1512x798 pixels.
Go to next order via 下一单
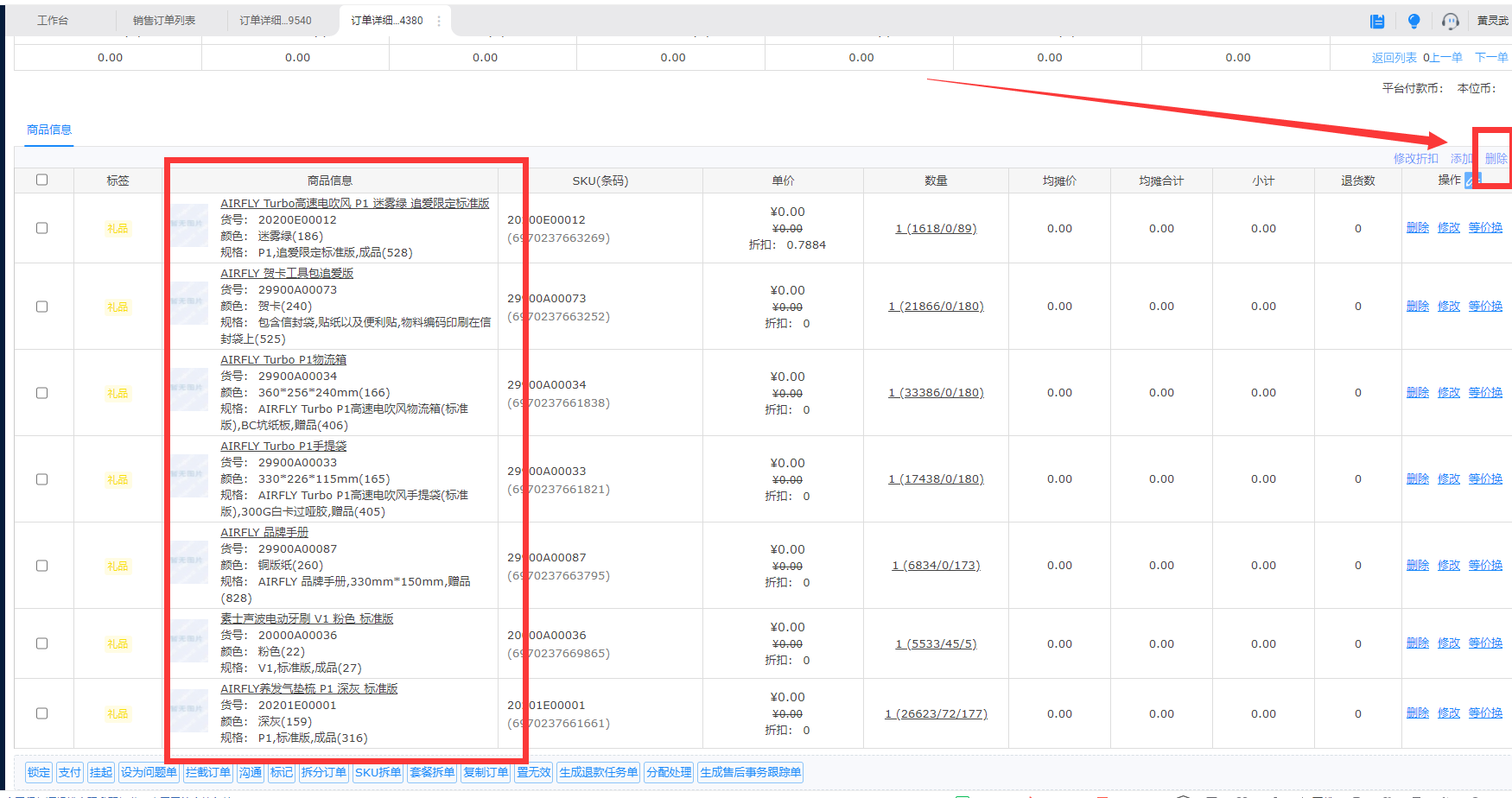coord(1491,58)
